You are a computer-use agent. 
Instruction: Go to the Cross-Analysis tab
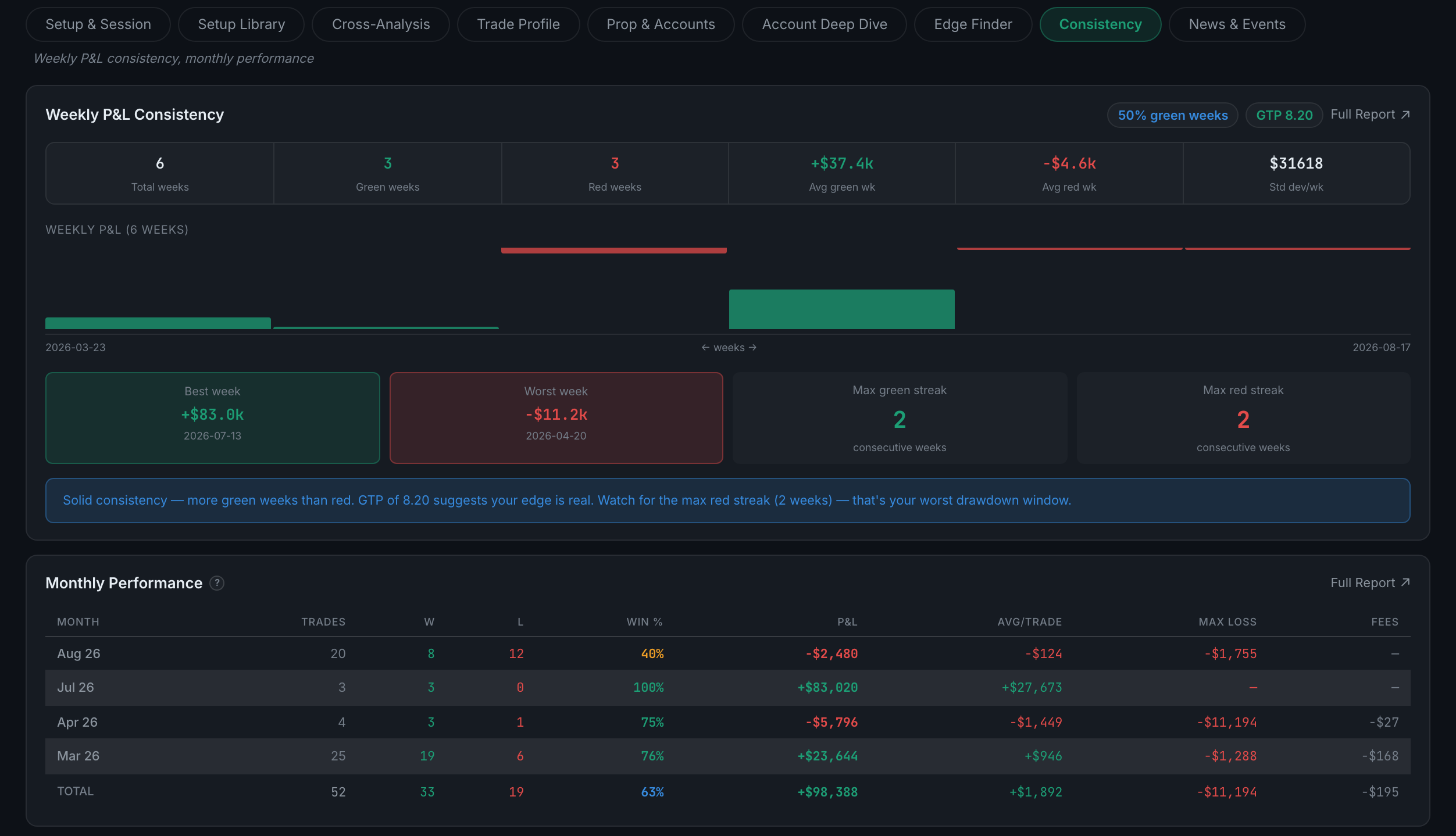click(x=381, y=24)
